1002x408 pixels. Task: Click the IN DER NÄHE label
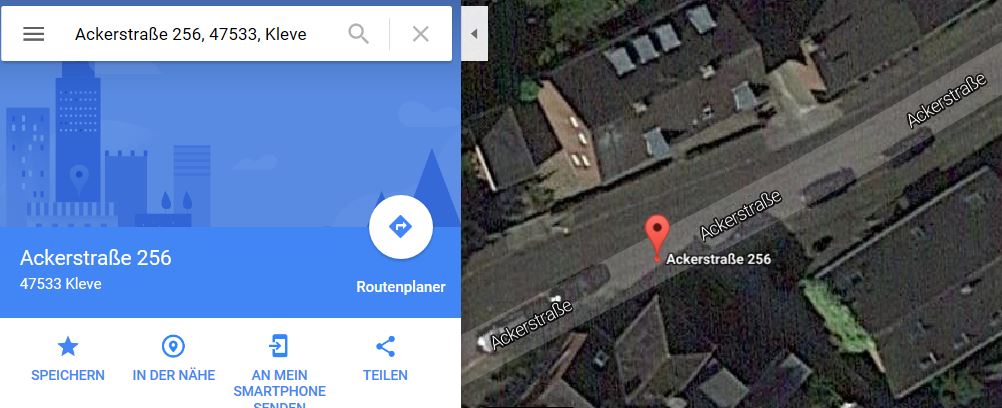pos(174,375)
